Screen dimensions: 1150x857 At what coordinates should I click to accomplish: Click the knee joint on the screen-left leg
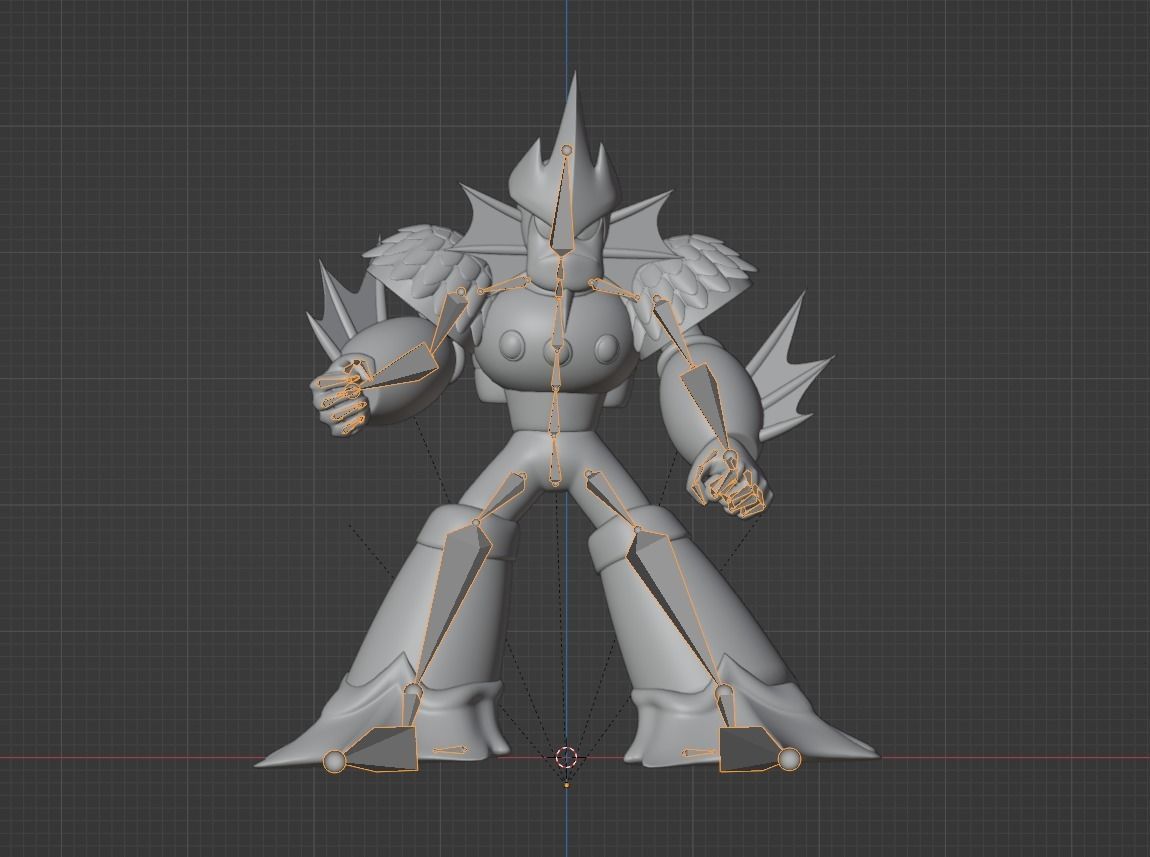tap(476, 523)
